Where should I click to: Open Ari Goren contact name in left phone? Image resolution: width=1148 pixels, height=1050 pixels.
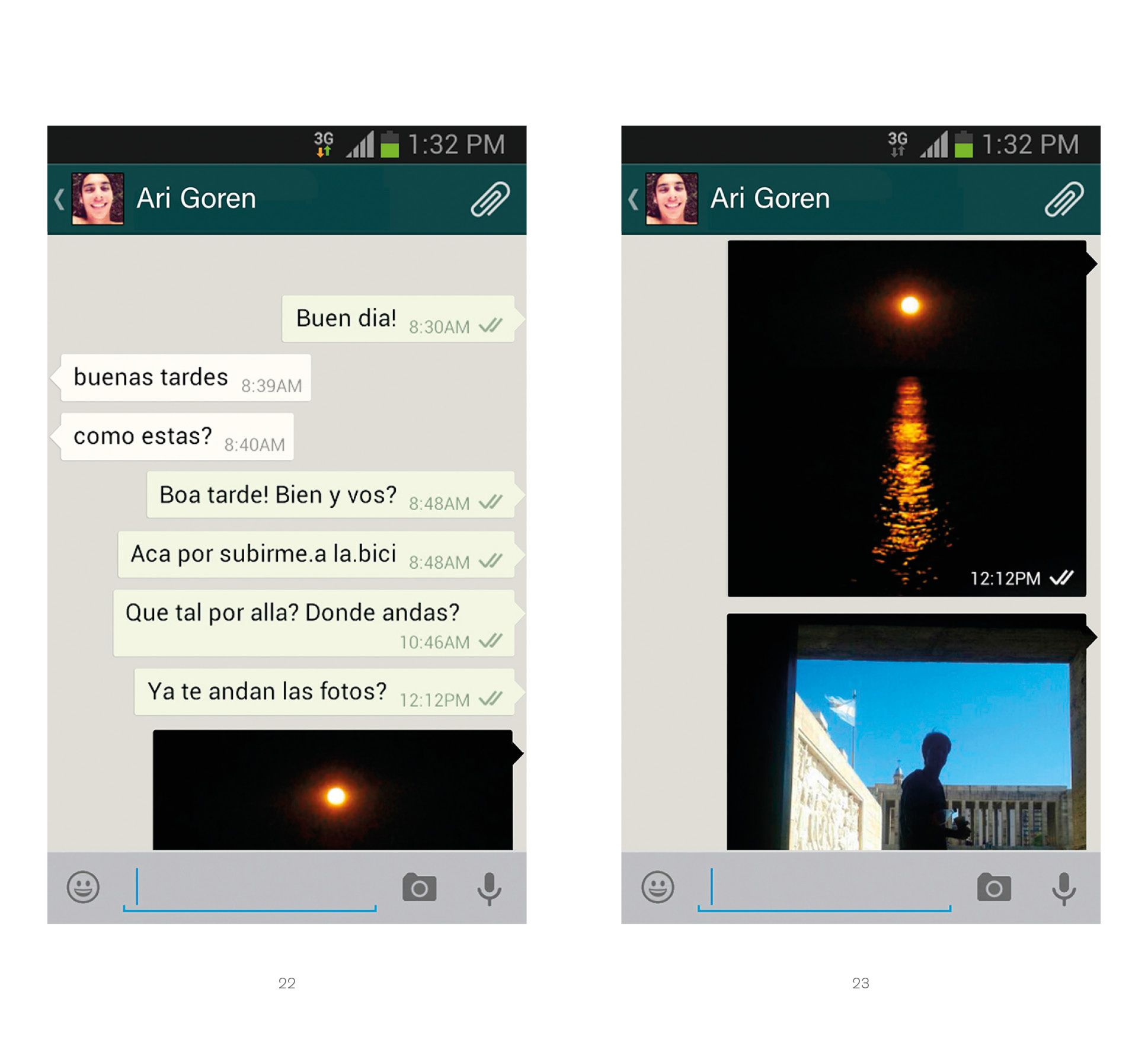[x=196, y=199]
